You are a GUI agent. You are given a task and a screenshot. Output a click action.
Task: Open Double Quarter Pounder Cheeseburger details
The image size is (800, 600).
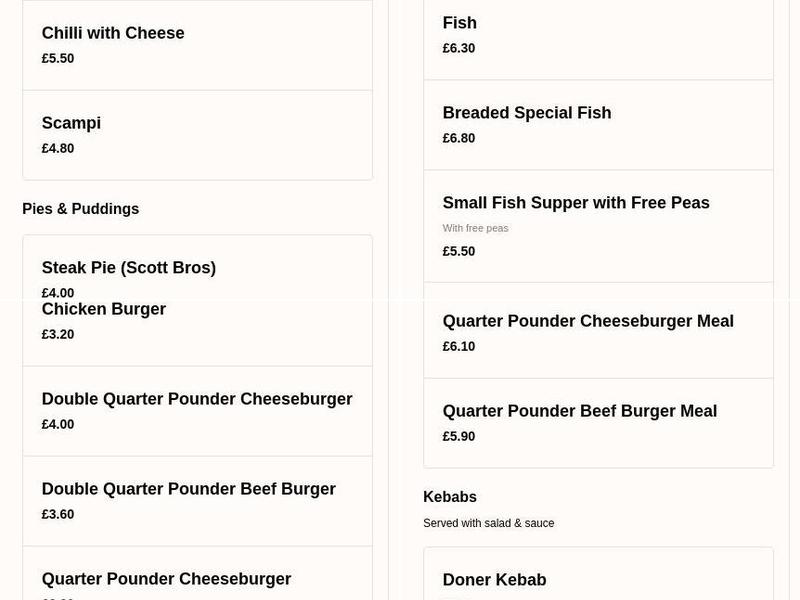[197, 399]
